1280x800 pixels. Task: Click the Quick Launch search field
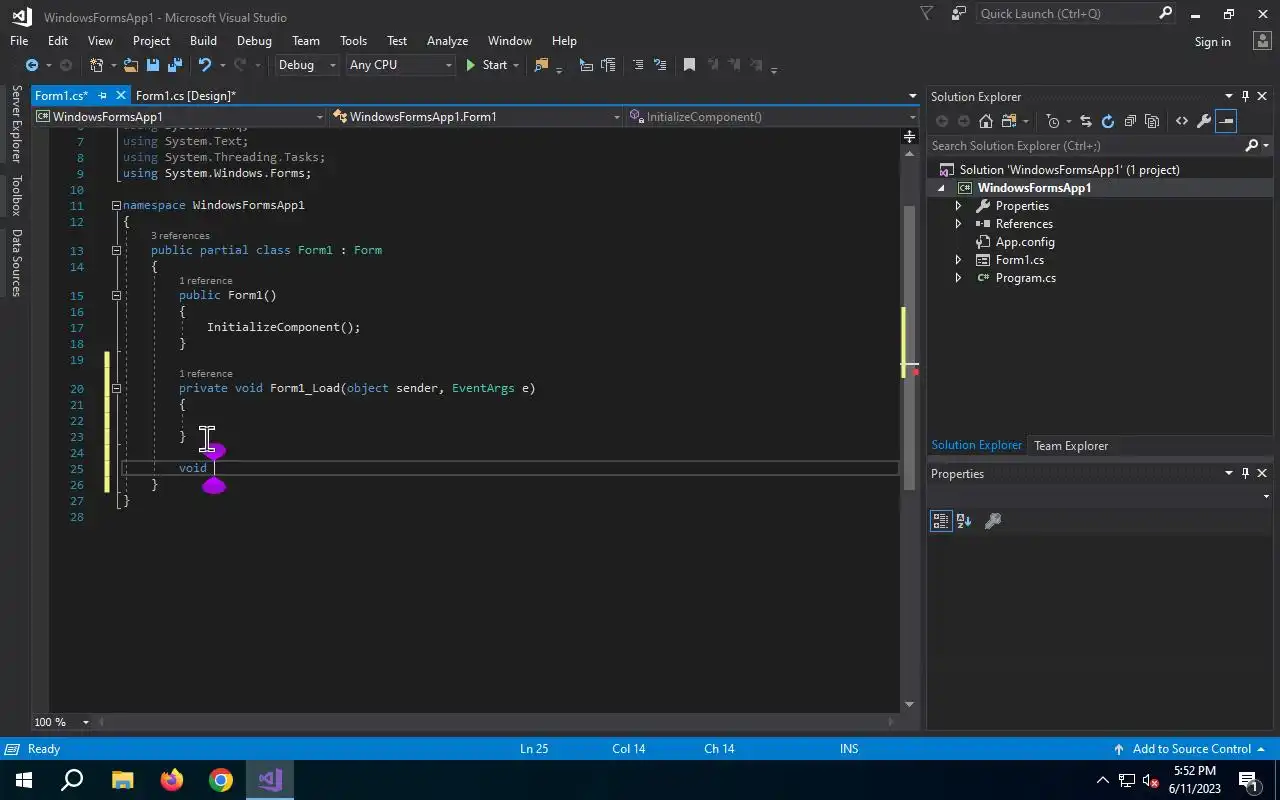pyautogui.click(x=1075, y=14)
